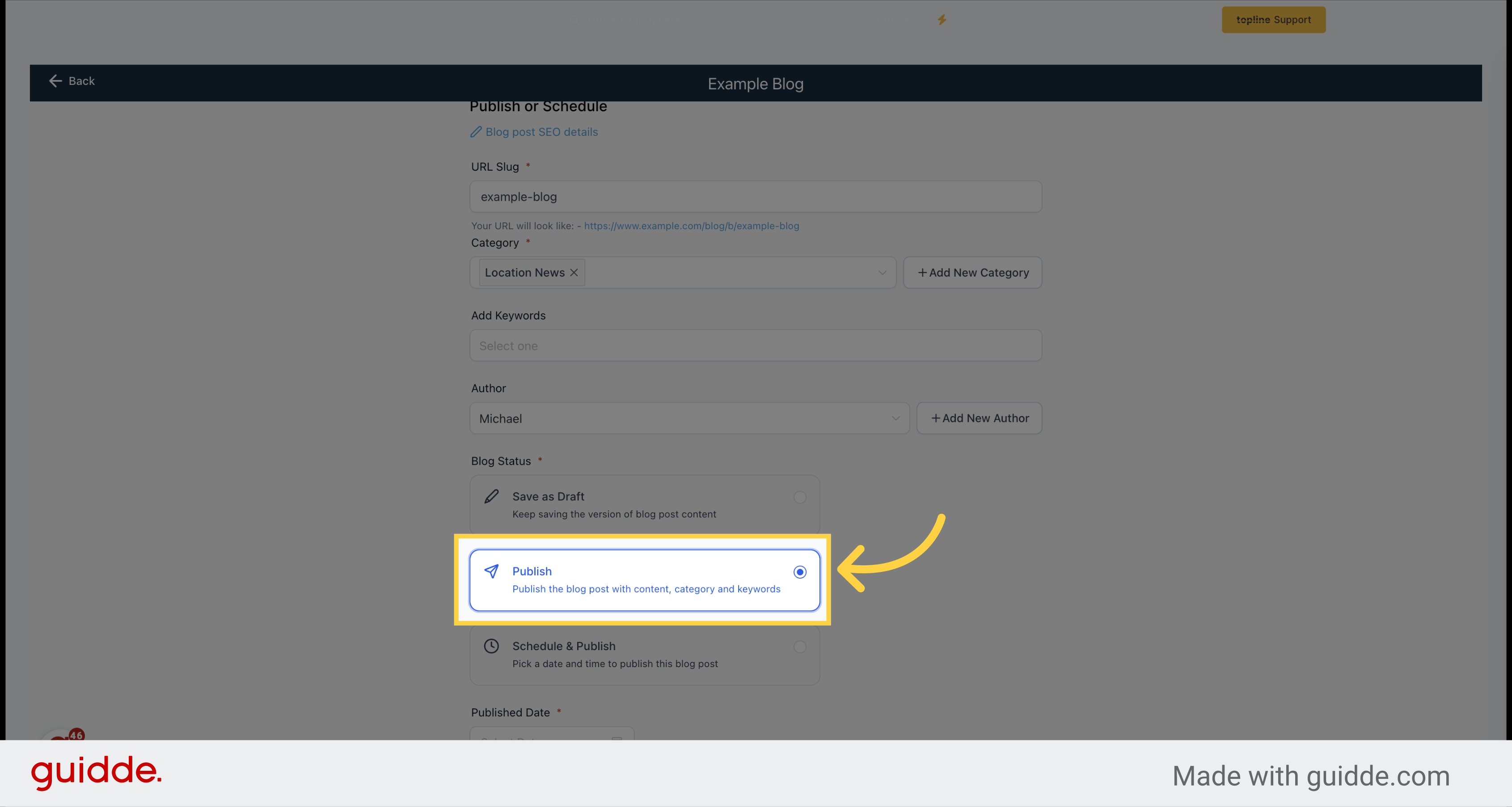Click the publish/send icon in Publish option
This screenshot has width=1512, height=807.
coord(492,571)
